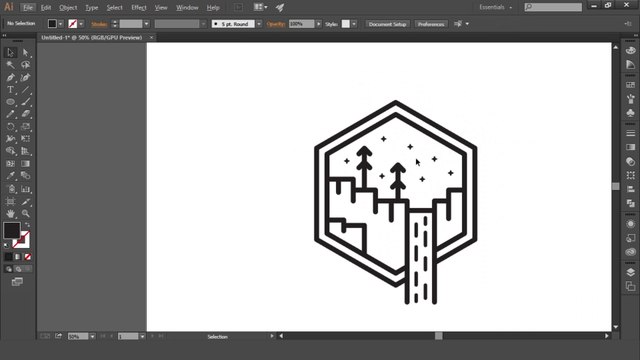Viewport: 640px width, 360px height.
Task: Set paint mode to Color
Action: [9, 257]
